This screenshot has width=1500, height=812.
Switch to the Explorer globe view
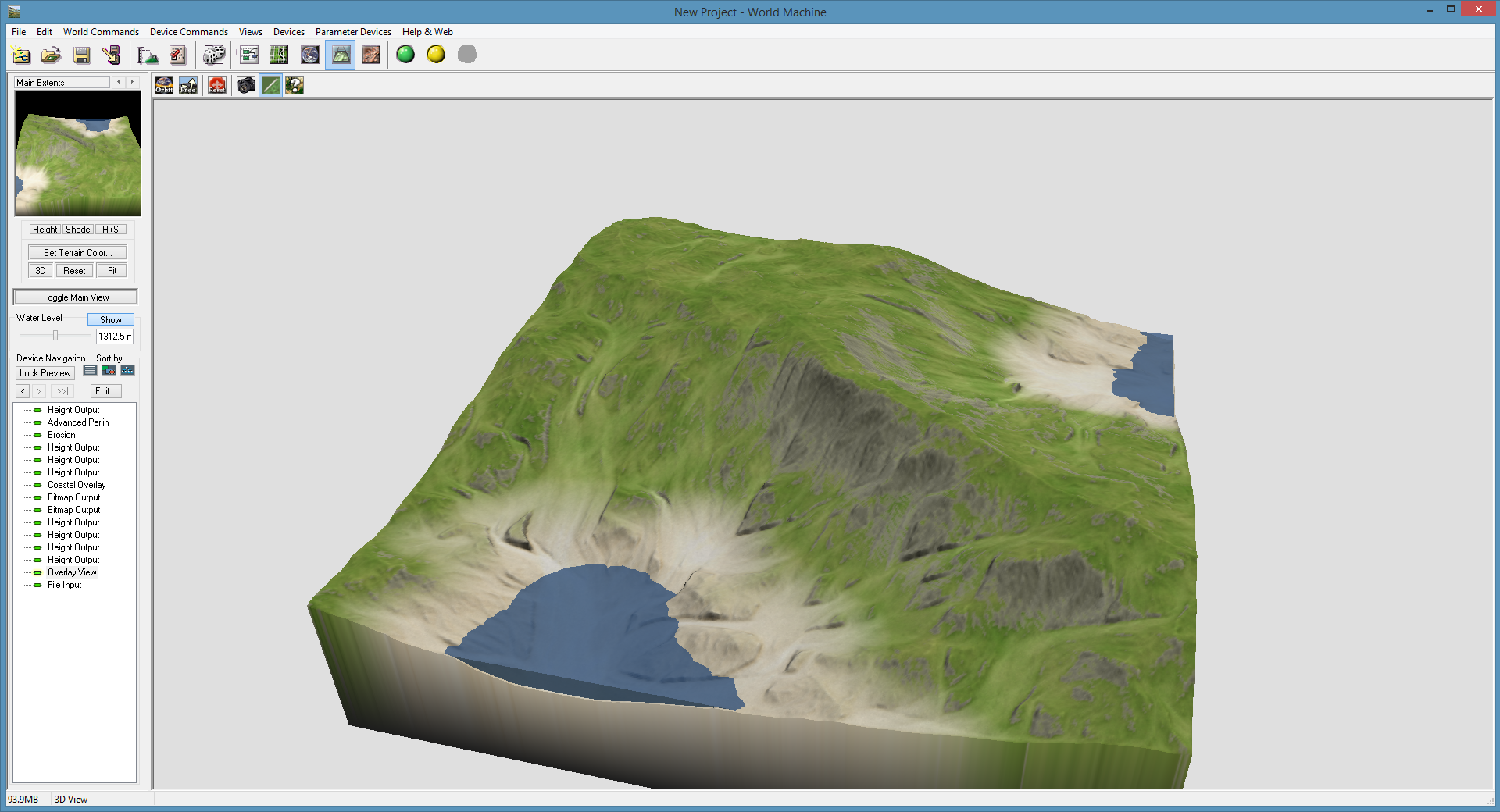coord(310,55)
